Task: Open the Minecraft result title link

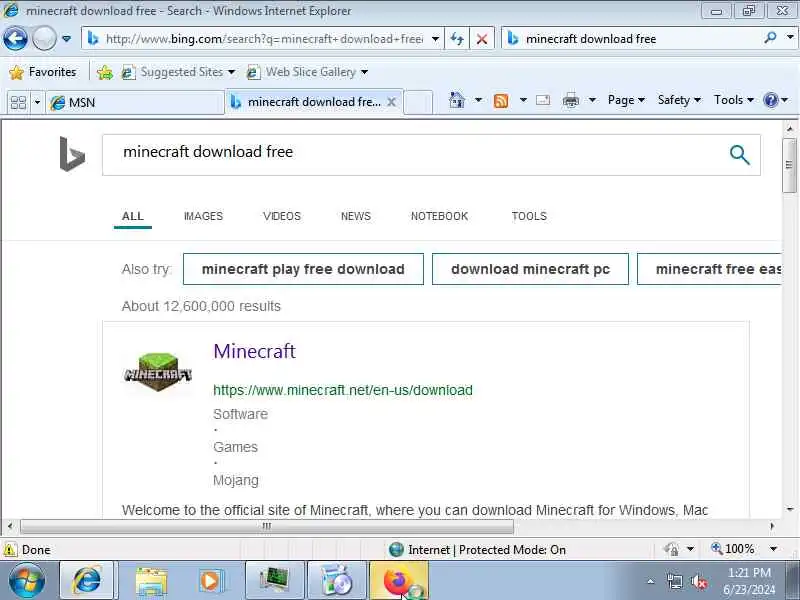Action: 254,351
